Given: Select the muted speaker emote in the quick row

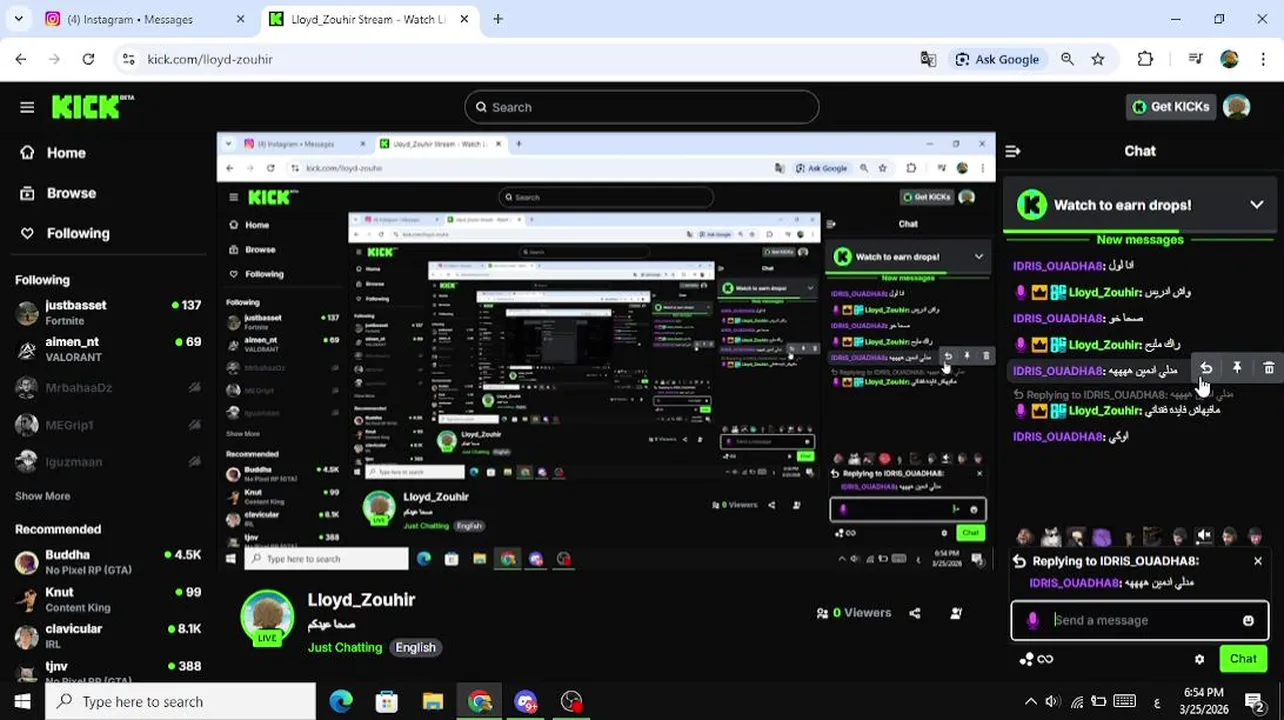Looking at the screenshot, I should (1204, 537).
